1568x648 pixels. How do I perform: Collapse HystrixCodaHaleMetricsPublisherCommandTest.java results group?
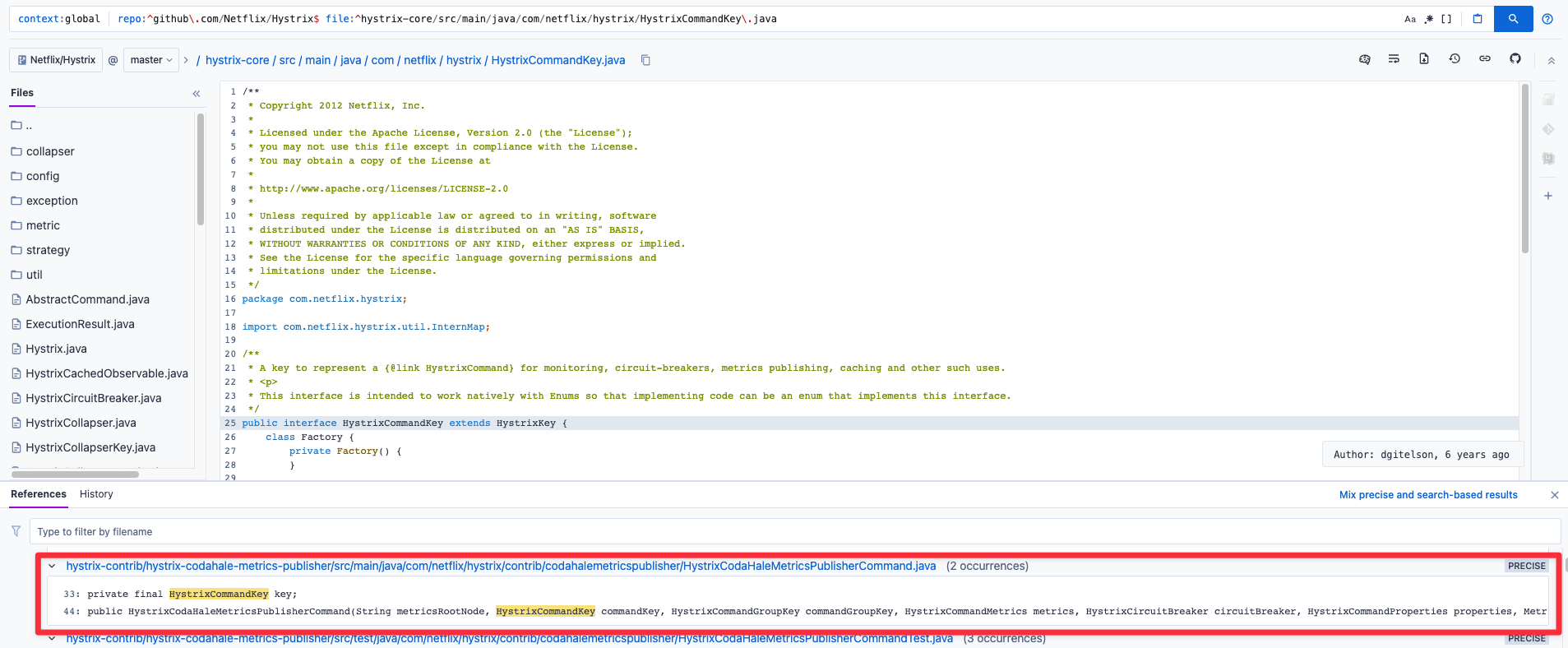[52, 639]
